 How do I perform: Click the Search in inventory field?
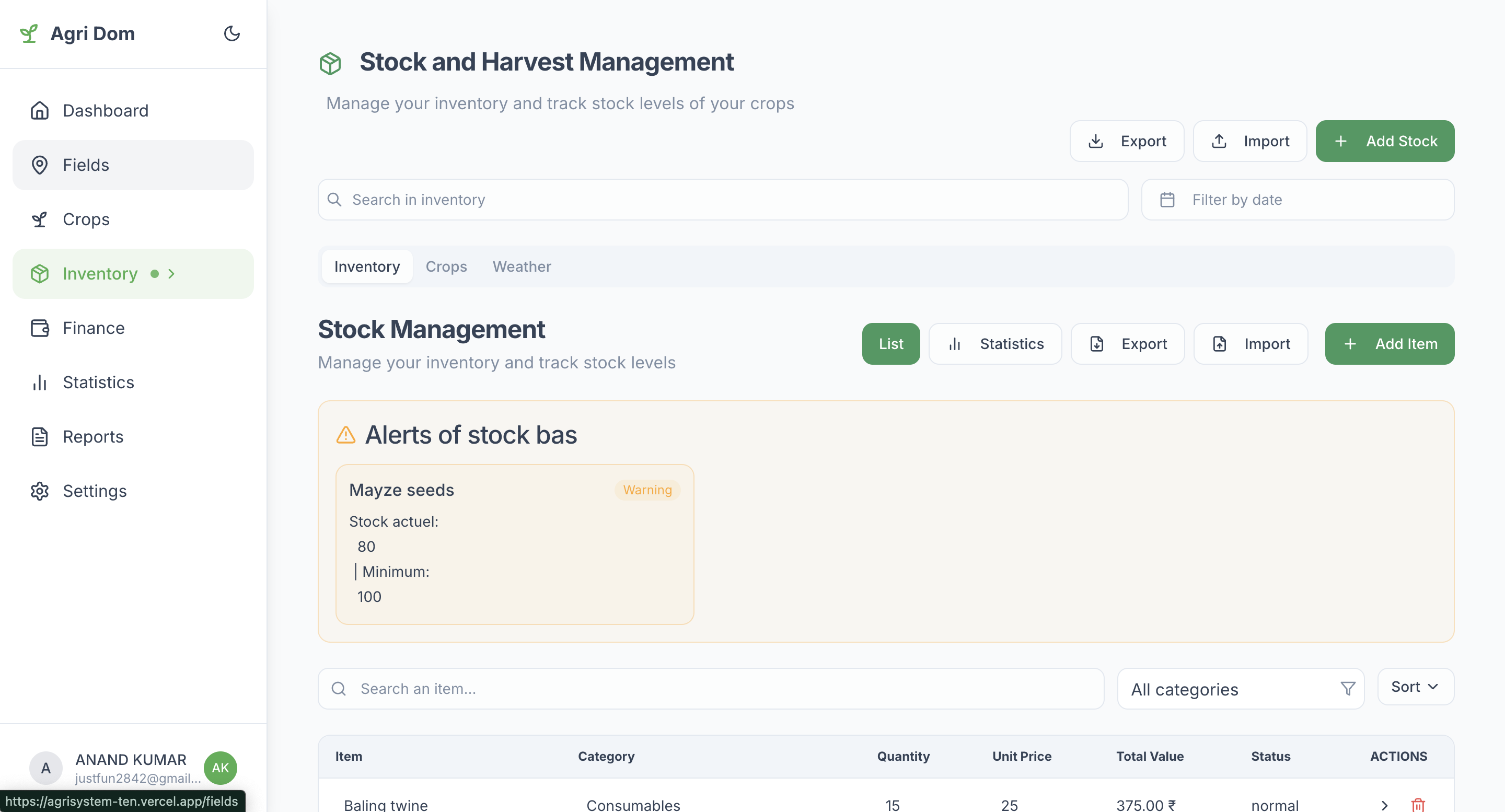coord(723,200)
